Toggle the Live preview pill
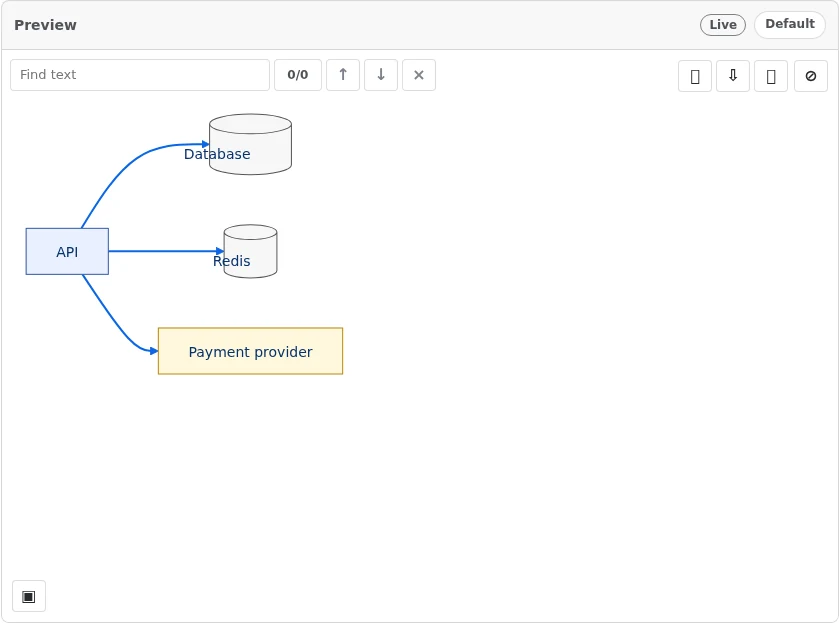839x623 pixels. [723, 25]
